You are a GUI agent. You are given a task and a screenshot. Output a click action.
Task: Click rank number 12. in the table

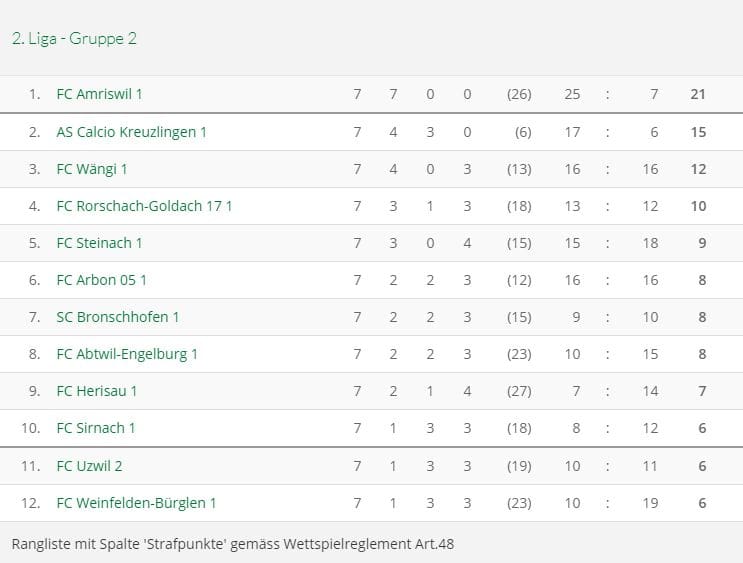(30, 503)
